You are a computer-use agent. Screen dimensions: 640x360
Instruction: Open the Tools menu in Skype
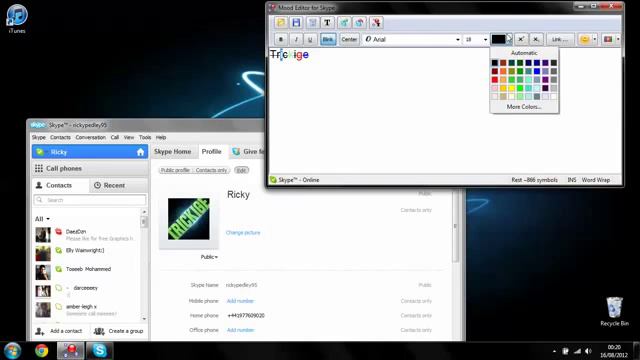point(145,138)
